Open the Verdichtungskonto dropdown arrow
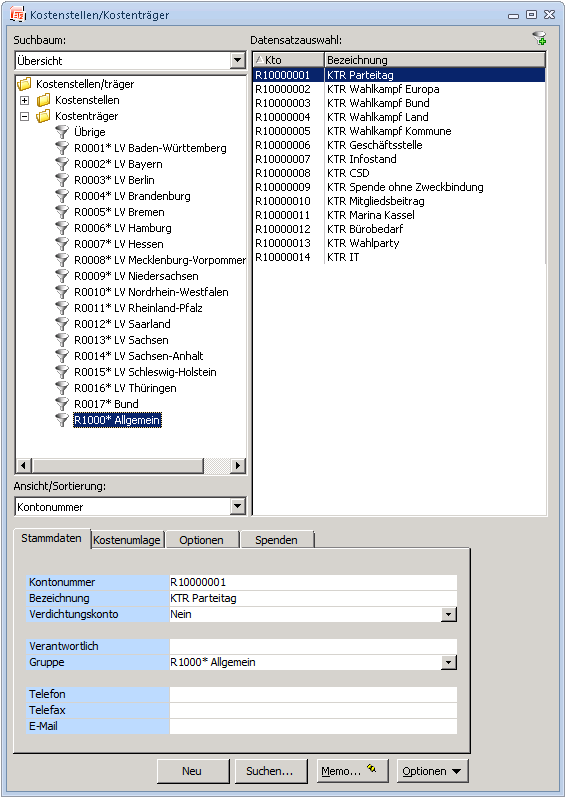This screenshot has width=566, height=797. (x=449, y=615)
